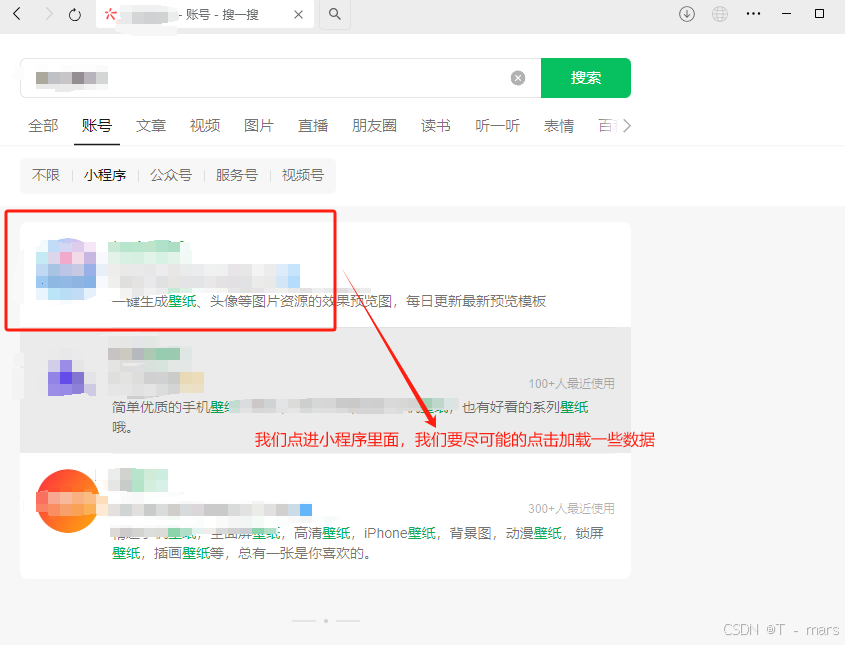845x645 pixels.
Task: Open the 一键生成壁纸 description result
Action: (329, 301)
